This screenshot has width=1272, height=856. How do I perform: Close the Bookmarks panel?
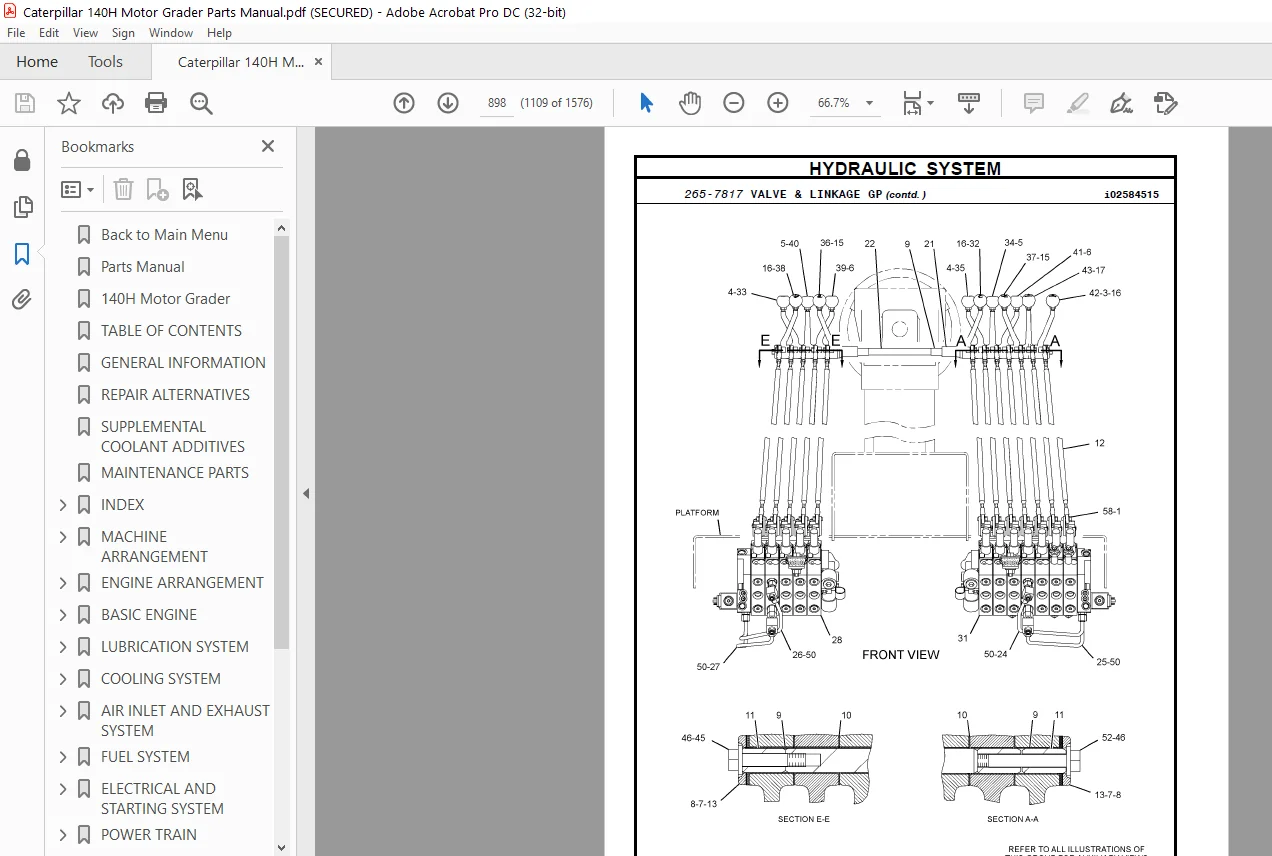[268, 146]
